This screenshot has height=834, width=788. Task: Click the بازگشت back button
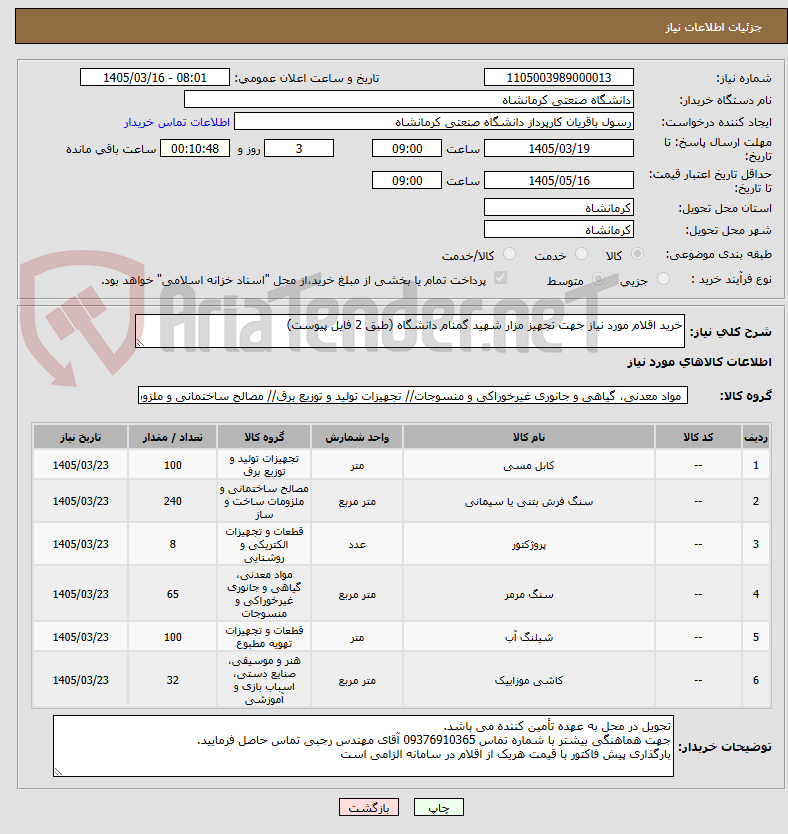(x=369, y=807)
